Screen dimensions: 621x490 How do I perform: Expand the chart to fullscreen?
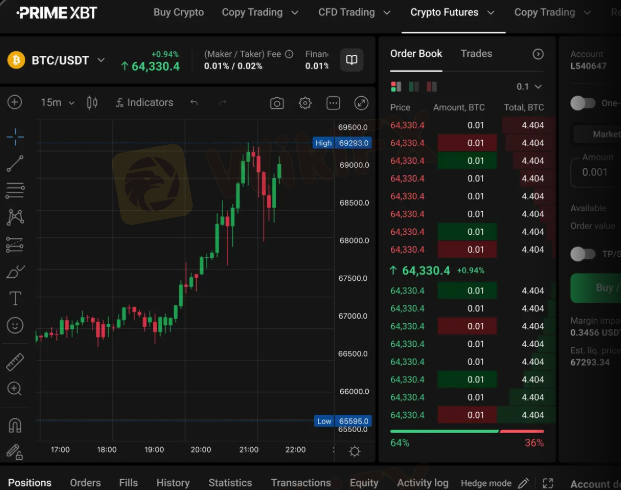click(x=361, y=103)
